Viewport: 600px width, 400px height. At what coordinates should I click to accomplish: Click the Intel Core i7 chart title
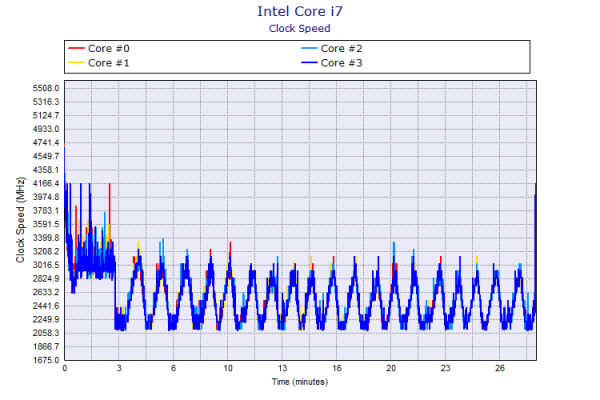300,11
